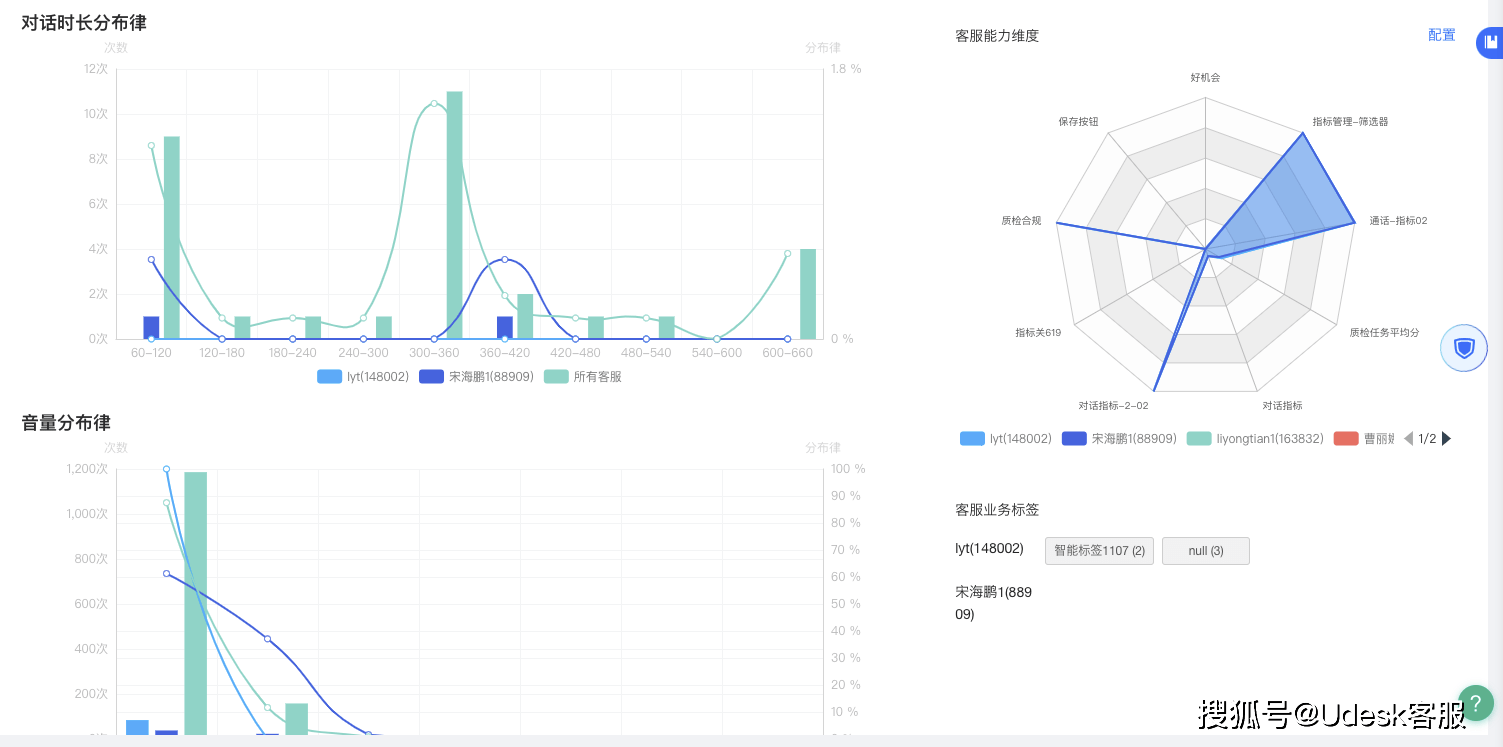1503x747 pixels.
Task: Toggle 所有客服 series in duration chart legend
Action: pos(582,377)
